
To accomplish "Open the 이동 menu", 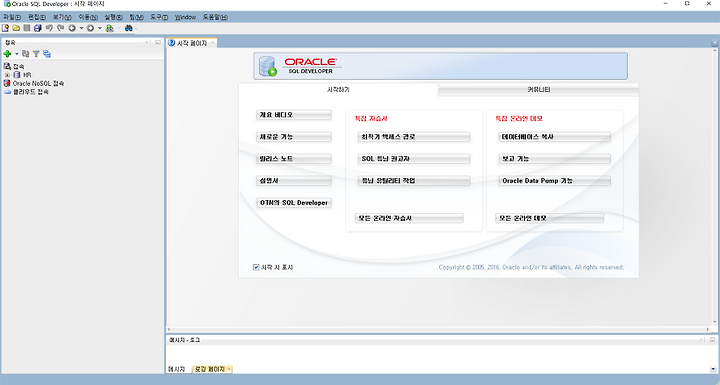I will (88, 17).
